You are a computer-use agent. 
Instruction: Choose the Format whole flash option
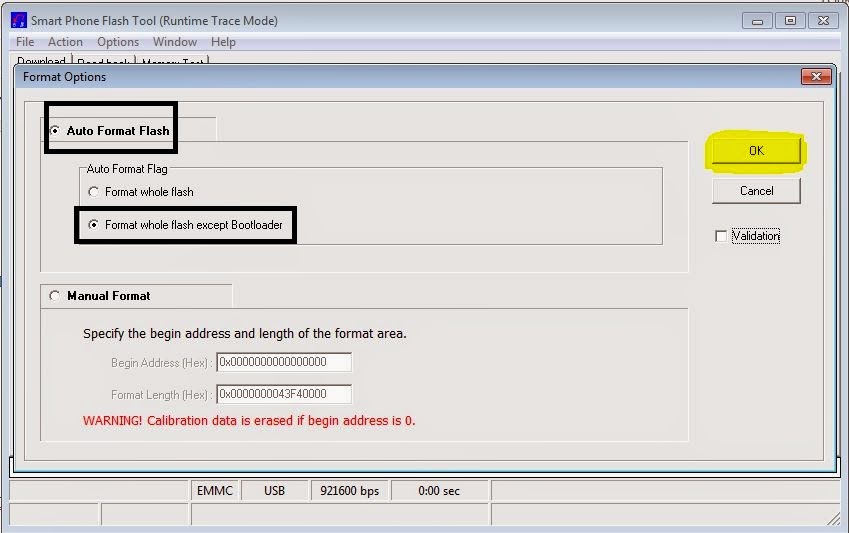click(x=94, y=192)
